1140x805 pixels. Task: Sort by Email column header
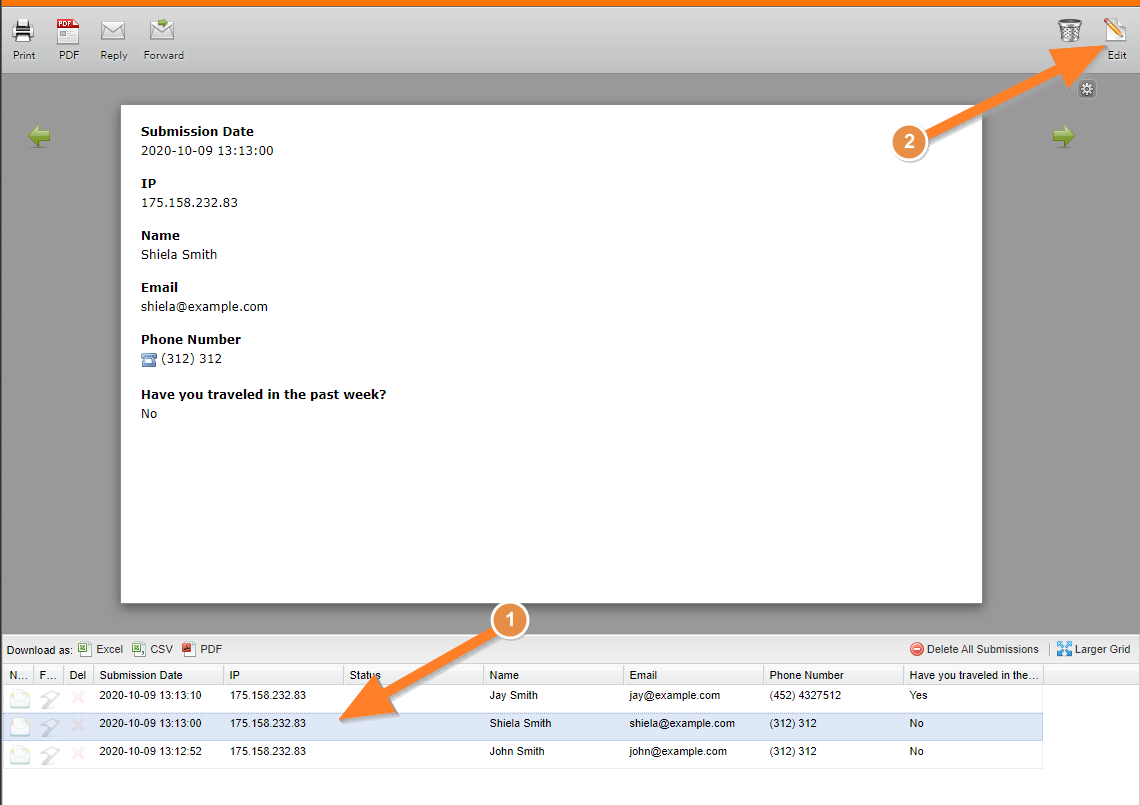(694, 675)
